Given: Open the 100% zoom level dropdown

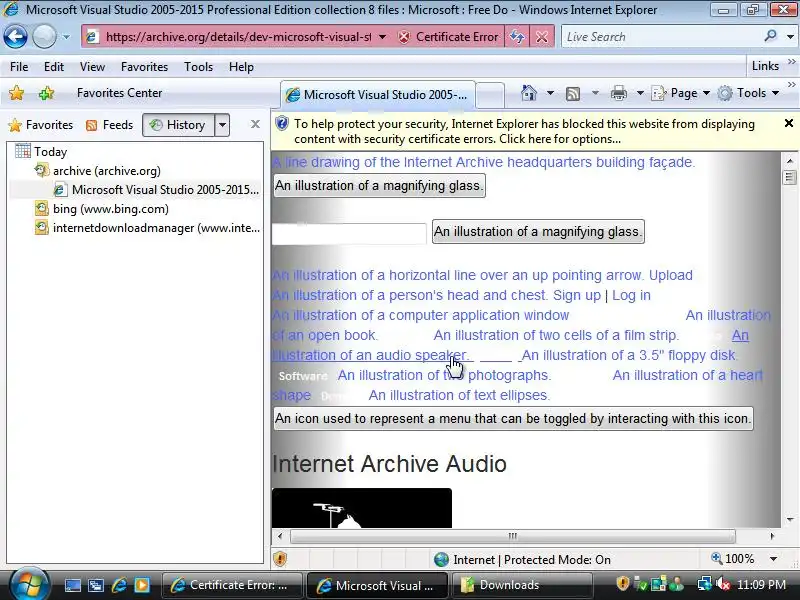Looking at the screenshot, I should [773, 559].
